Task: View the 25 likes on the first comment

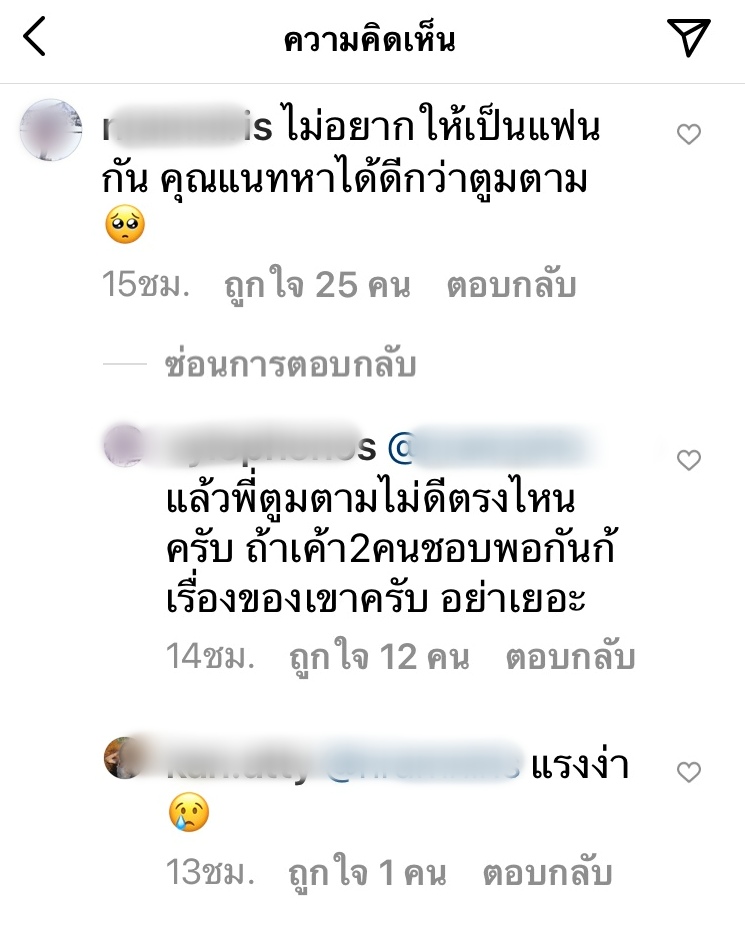Action: point(317,285)
